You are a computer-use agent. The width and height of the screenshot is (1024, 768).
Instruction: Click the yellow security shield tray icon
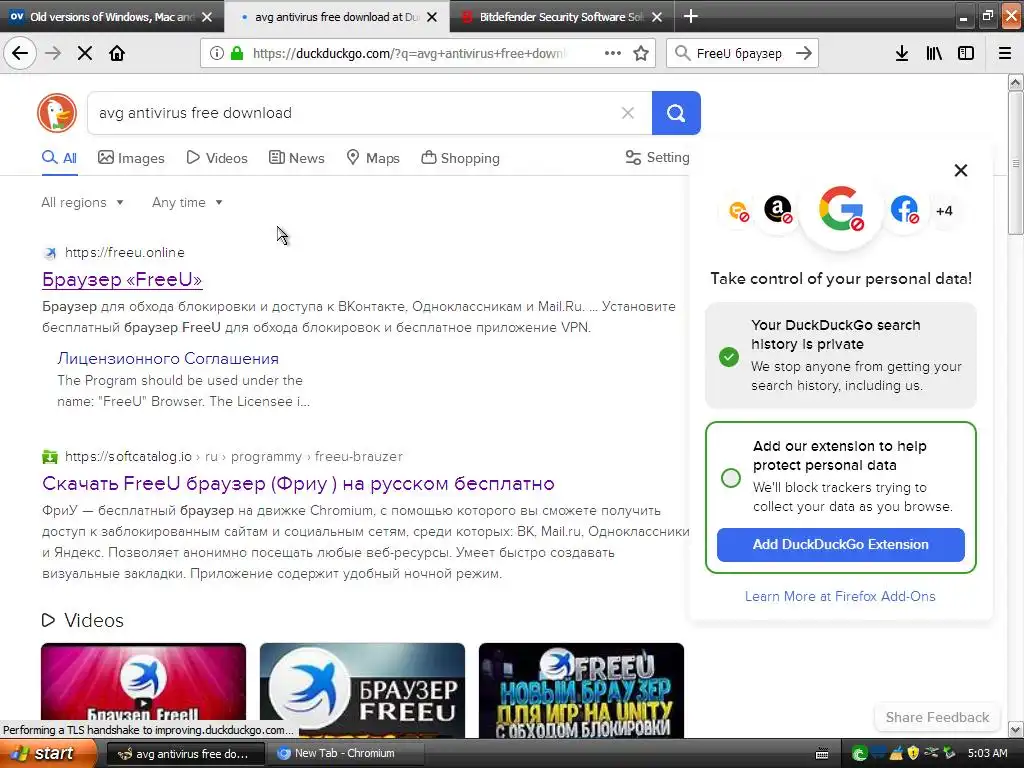point(913,753)
